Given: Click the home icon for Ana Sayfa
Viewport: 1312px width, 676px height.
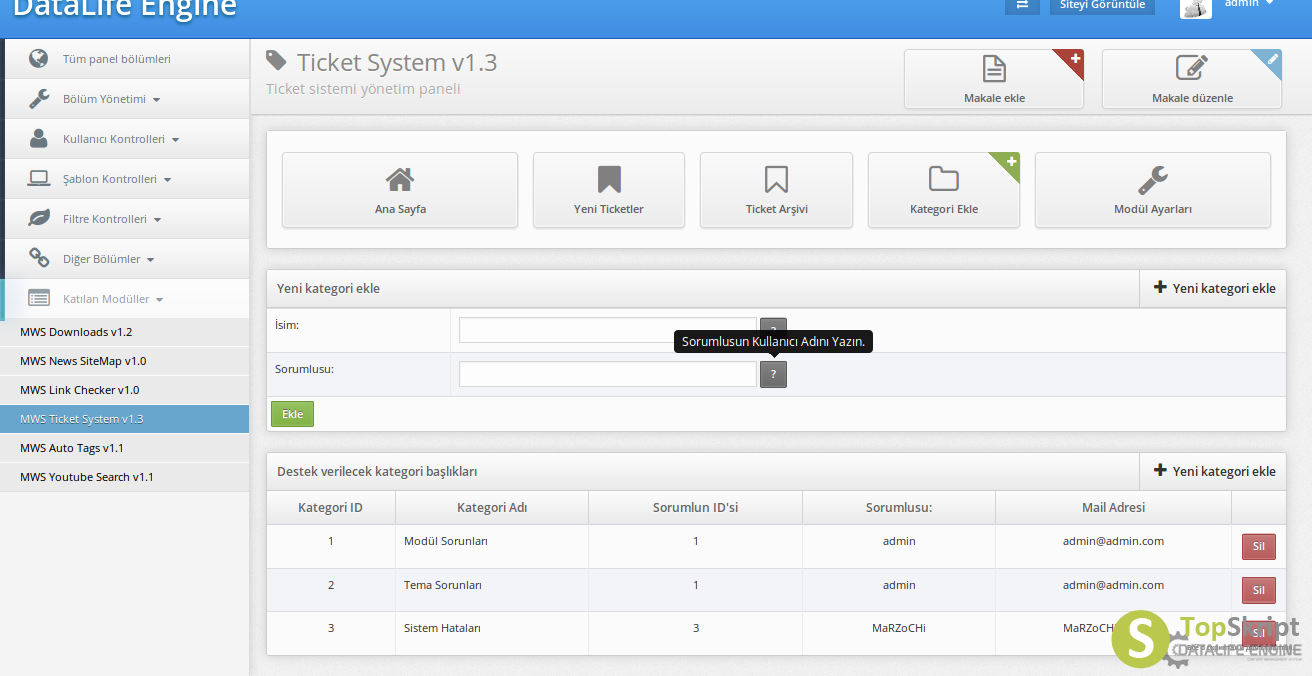Looking at the screenshot, I should click(x=400, y=179).
